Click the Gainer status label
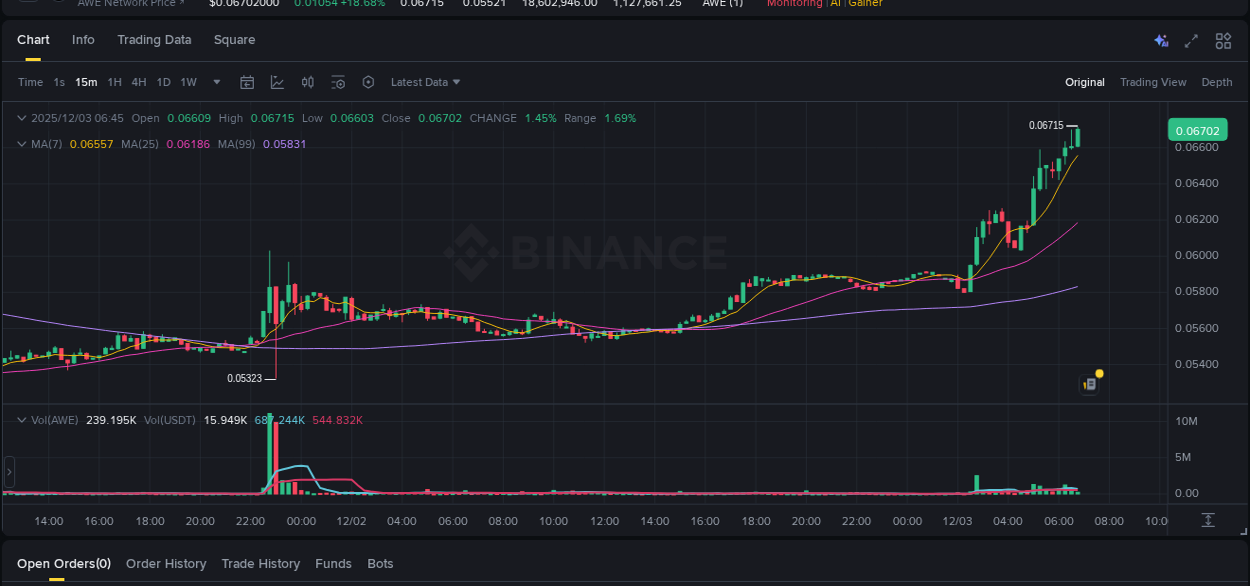 click(864, 4)
